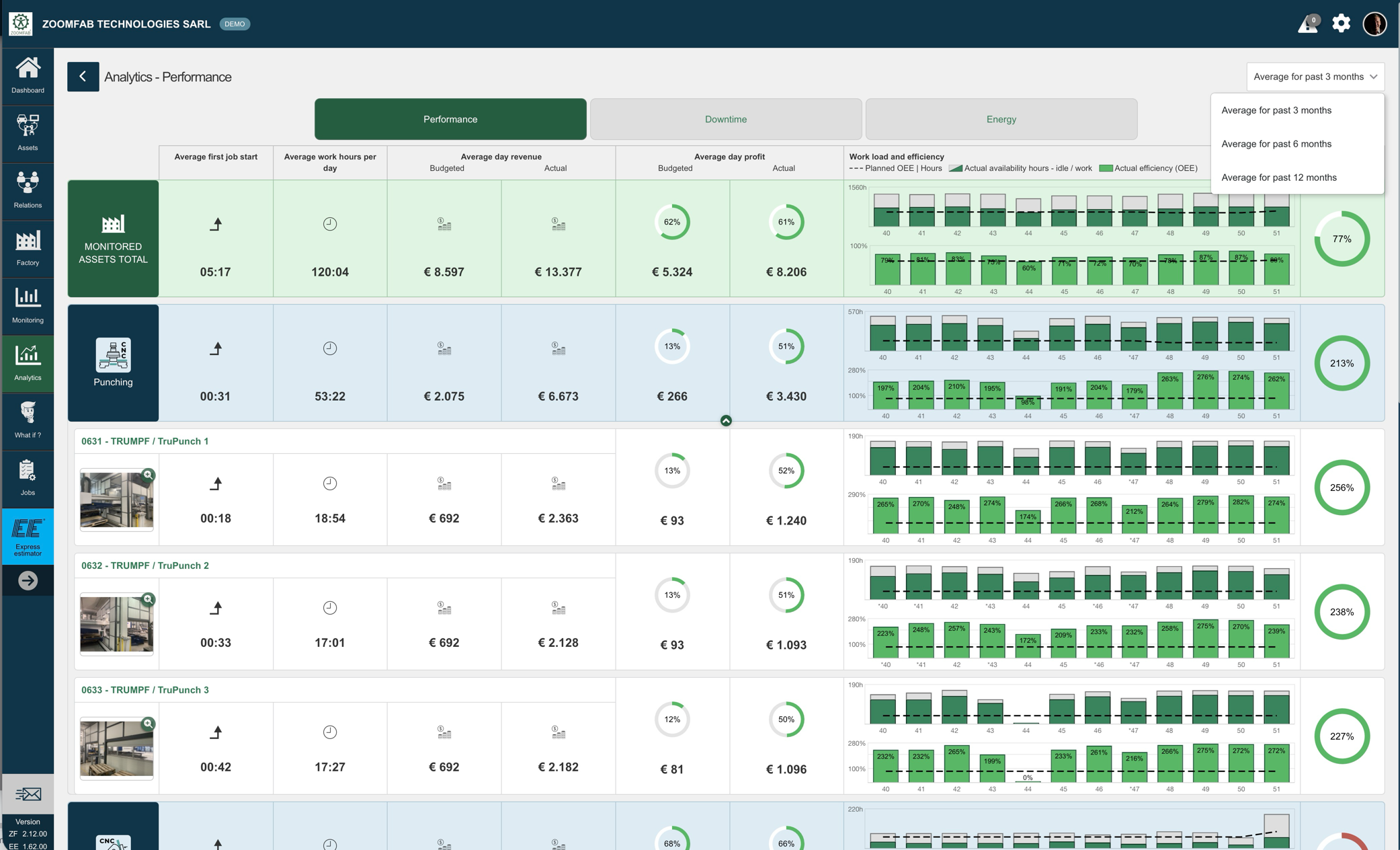Screen dimensions: 1400x850
Task: Open the What if ? tool
Action: coord(28,420)
